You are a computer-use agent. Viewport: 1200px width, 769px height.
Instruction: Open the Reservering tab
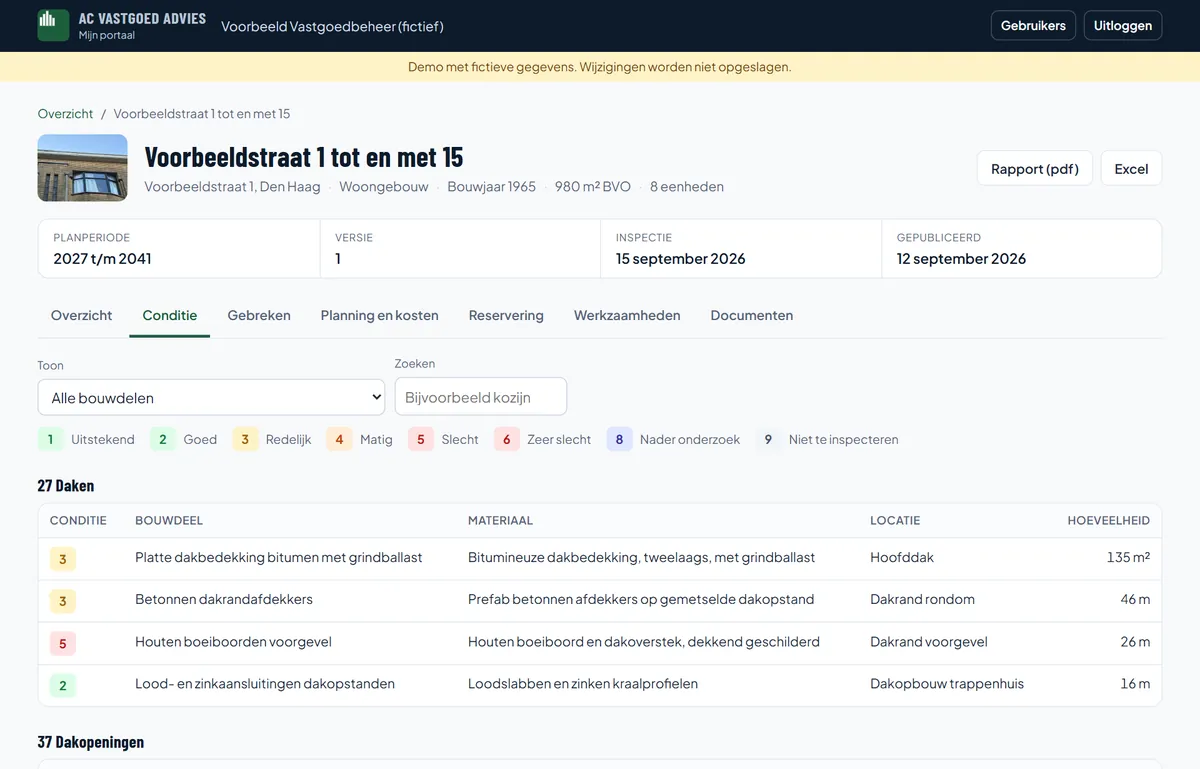506,315
